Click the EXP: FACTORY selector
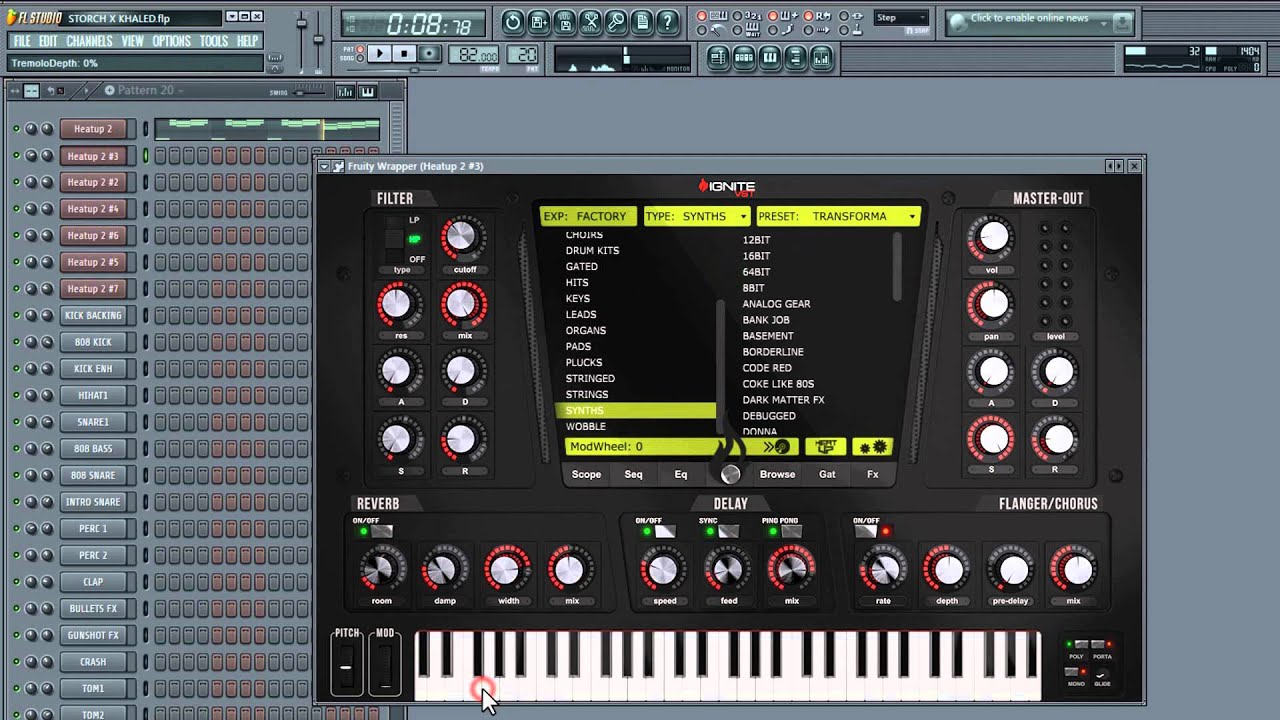This screenshot has height=720, width=1280. pos(588,216)
